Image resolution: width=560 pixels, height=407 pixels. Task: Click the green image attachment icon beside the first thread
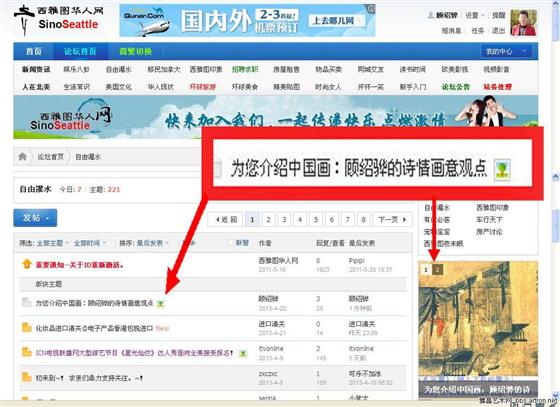[x=161, y=304]
